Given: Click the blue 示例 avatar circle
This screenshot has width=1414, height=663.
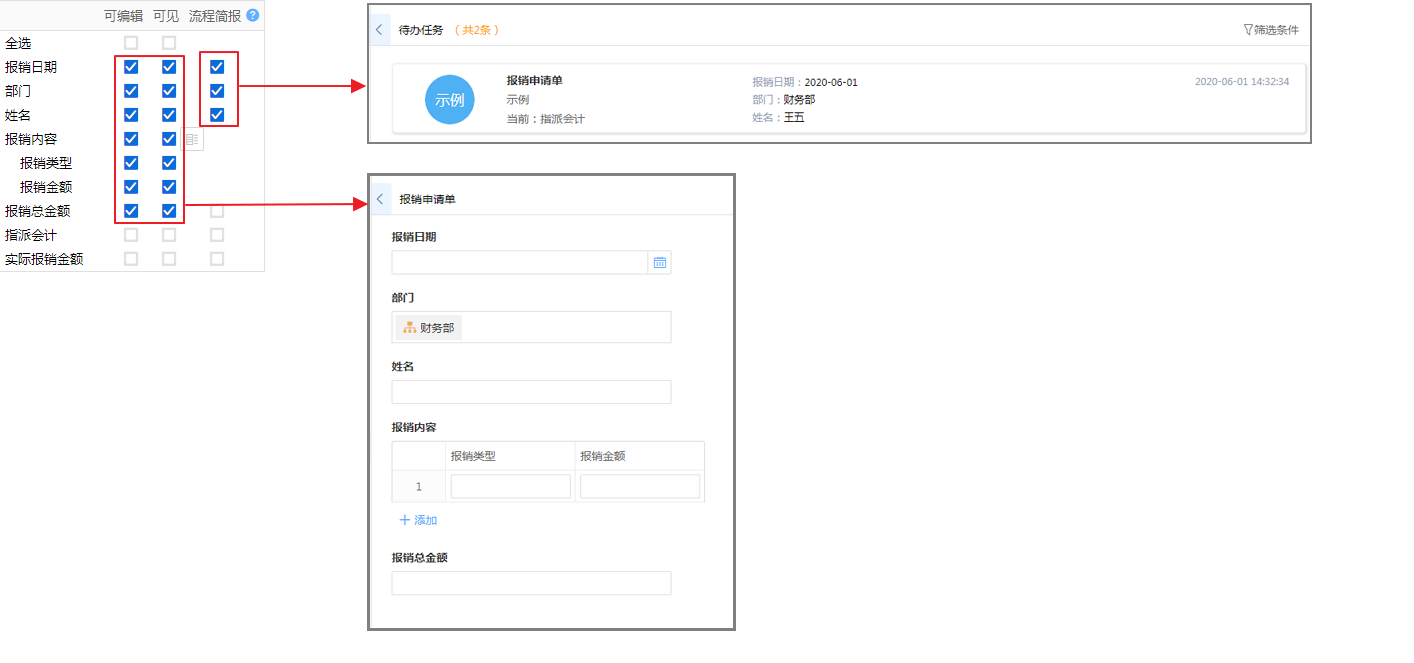Looking at the screenshot, I should [449, 100].
